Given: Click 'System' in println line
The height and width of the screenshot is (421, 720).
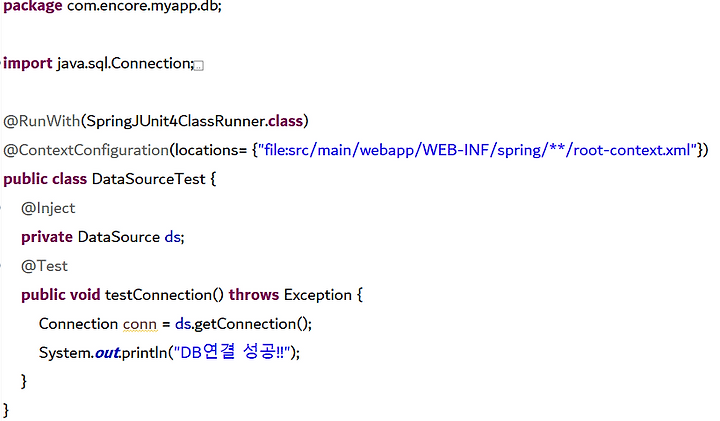Looking at the screenshot, I should pos(65,353).
